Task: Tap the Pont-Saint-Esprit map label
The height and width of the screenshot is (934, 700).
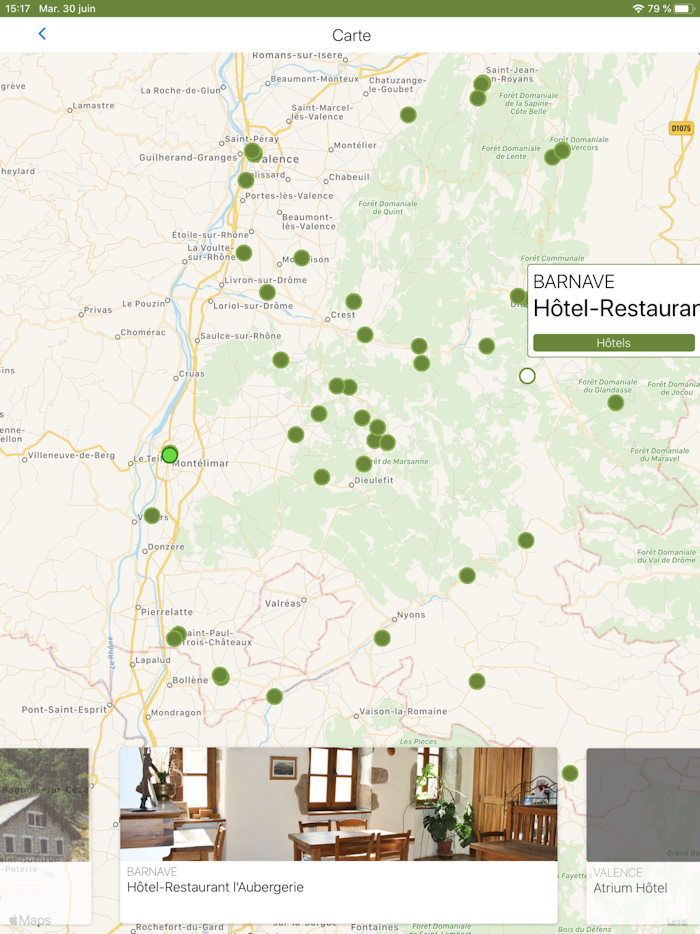Action: point(64,709)
